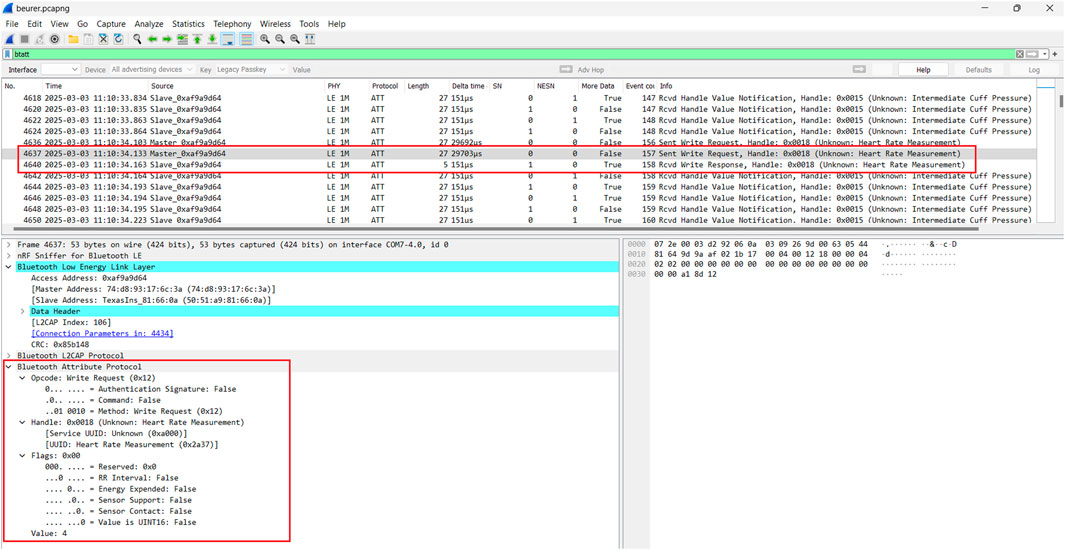Toggle the colorize packet list icon
The height and width of the screenshot is (550, 1065).
246,39
